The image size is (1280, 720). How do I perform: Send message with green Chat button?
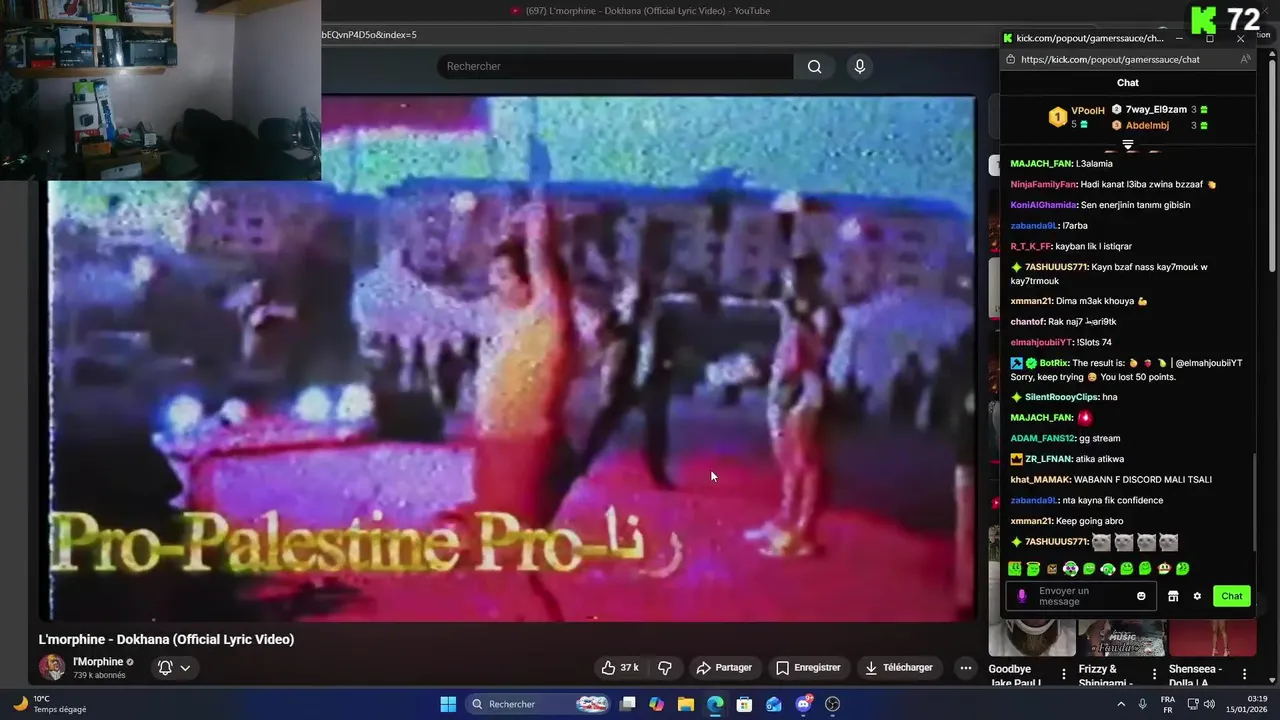click(1232, 596)
